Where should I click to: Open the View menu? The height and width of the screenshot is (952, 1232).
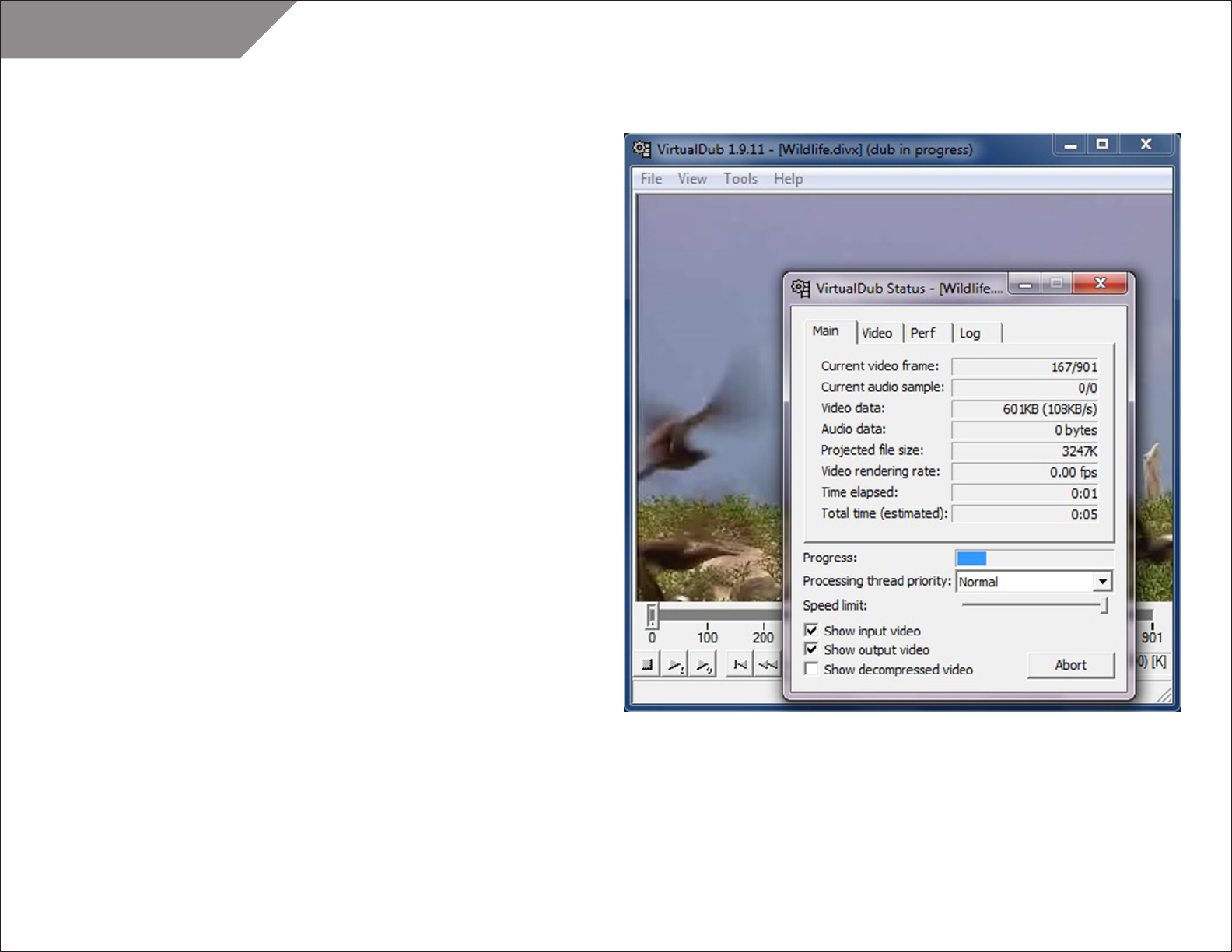pos(692,179)
